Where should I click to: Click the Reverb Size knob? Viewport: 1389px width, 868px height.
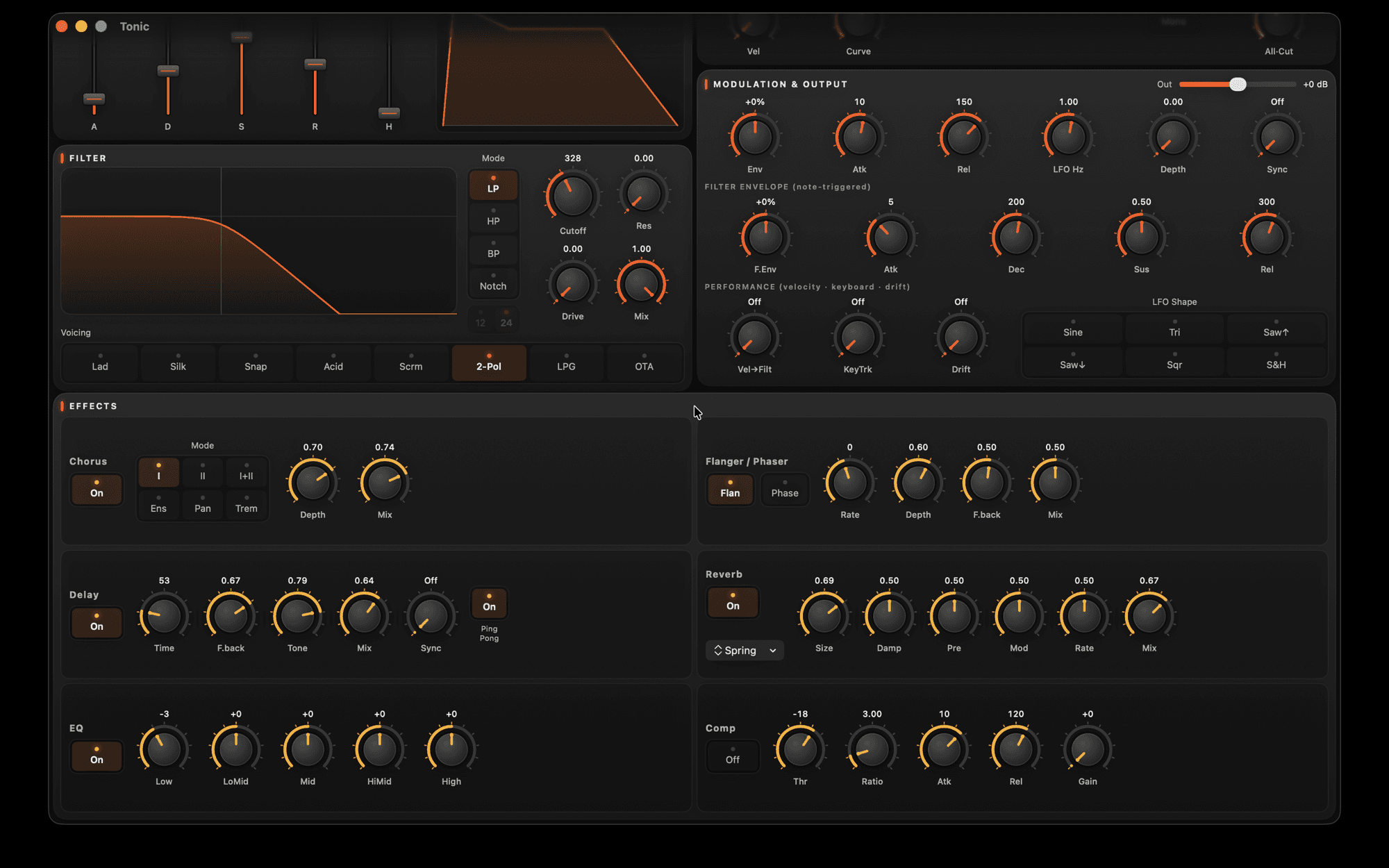coord(824,616)
